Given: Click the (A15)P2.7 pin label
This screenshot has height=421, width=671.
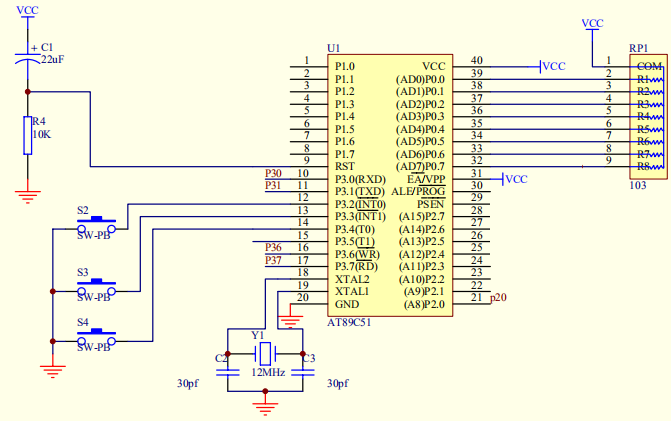Looking at the screenshot, I should tap(422, 217).
